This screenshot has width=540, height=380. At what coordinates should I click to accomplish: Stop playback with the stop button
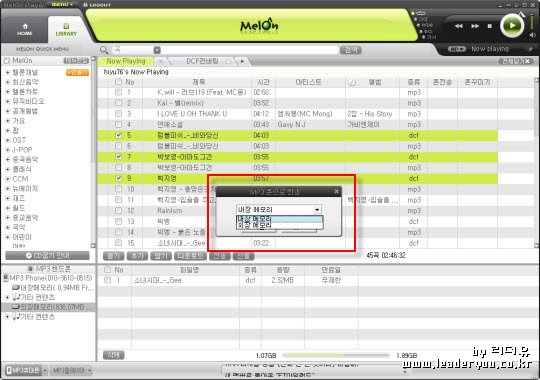[489, 26]
